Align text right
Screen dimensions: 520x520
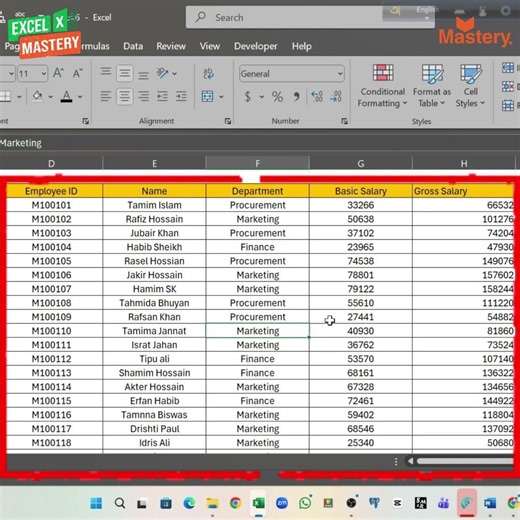pyautogui.click(x=143, y=96)
